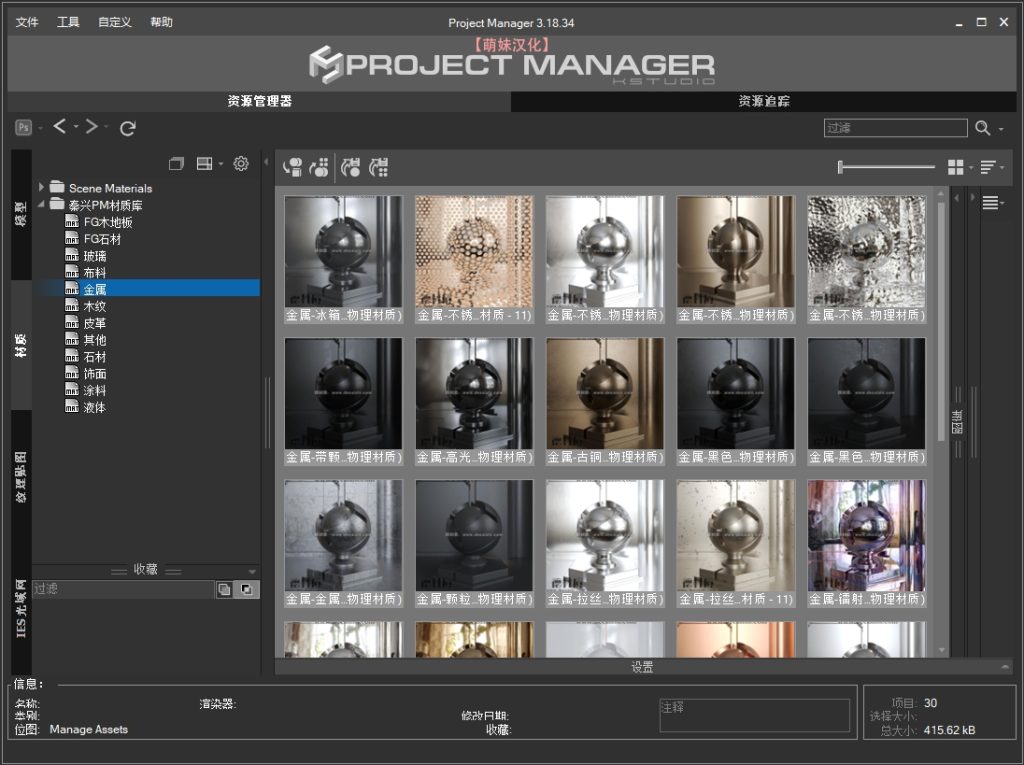Click the stacked-windows icon above the folder tree

coord(177,164)
